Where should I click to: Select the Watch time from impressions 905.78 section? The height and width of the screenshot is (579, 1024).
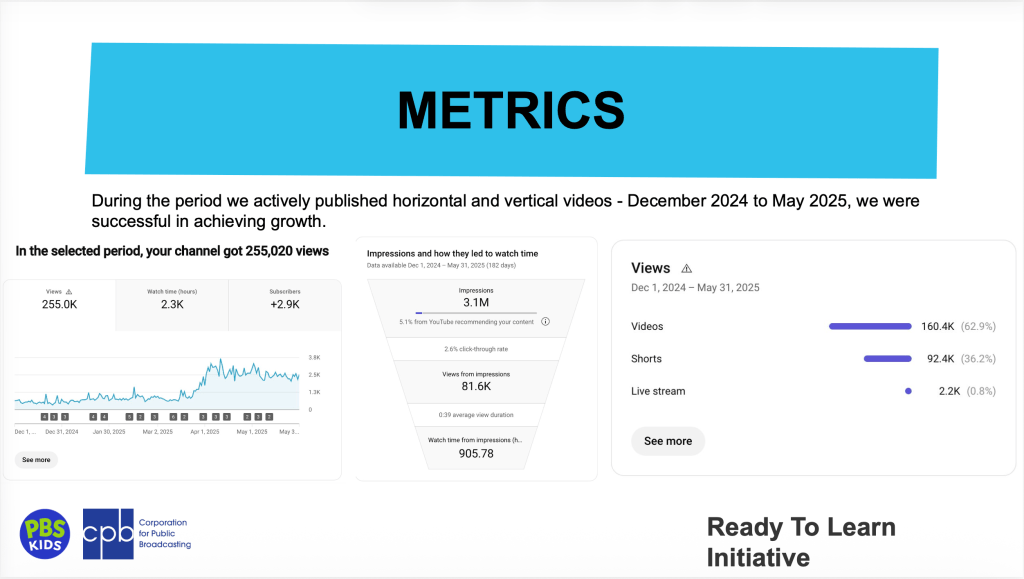(x=476, y=447)
